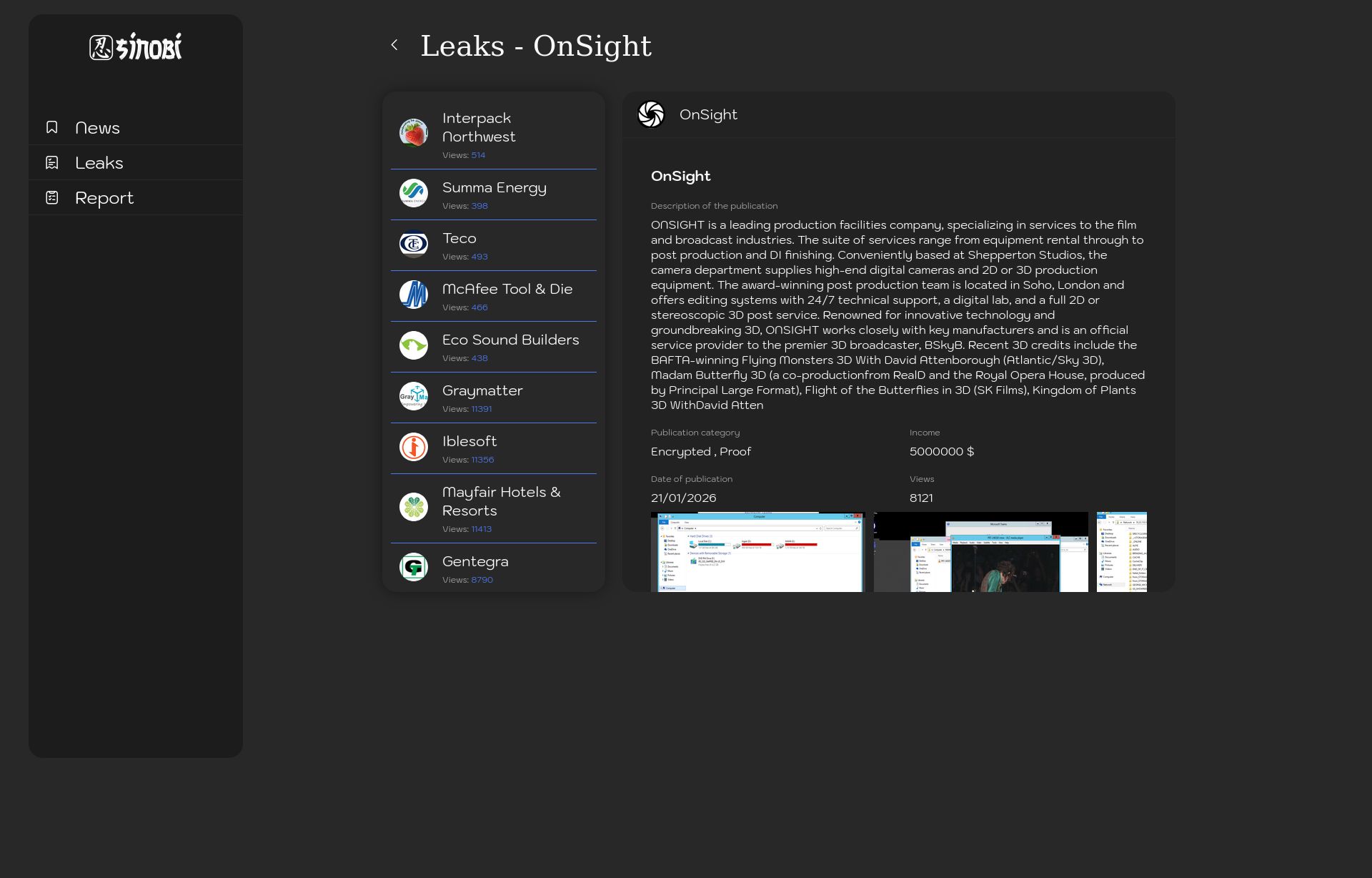Click the Interpack Northwest strawberry logo
1372x878 pixels.
click(x=414, y=133)
